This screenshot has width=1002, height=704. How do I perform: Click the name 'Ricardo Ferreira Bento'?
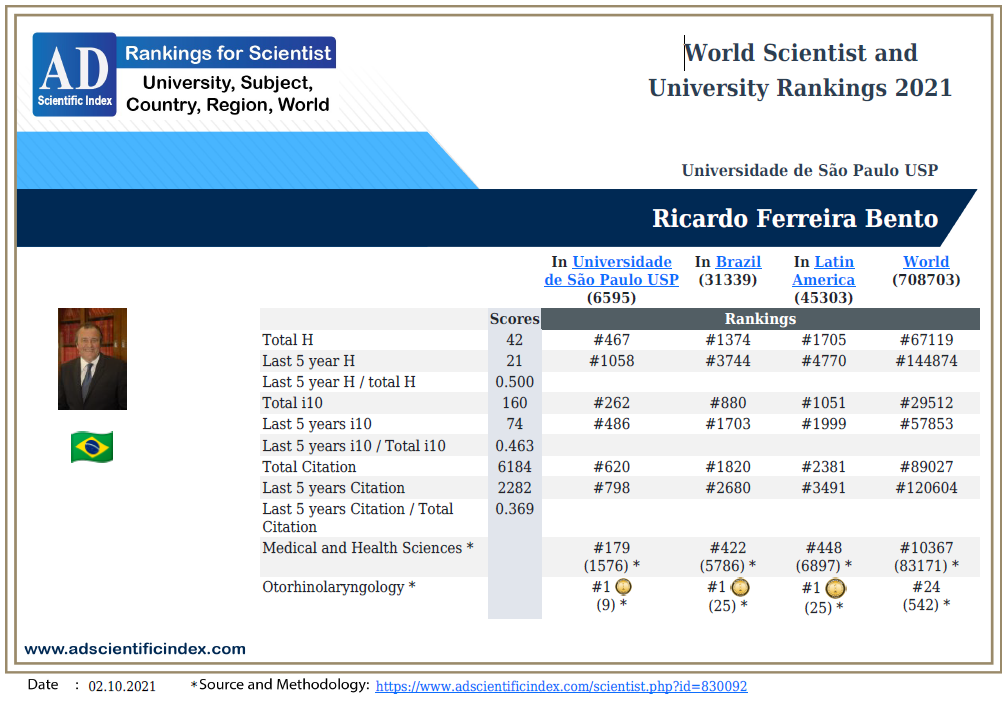[x=795, y=218]
